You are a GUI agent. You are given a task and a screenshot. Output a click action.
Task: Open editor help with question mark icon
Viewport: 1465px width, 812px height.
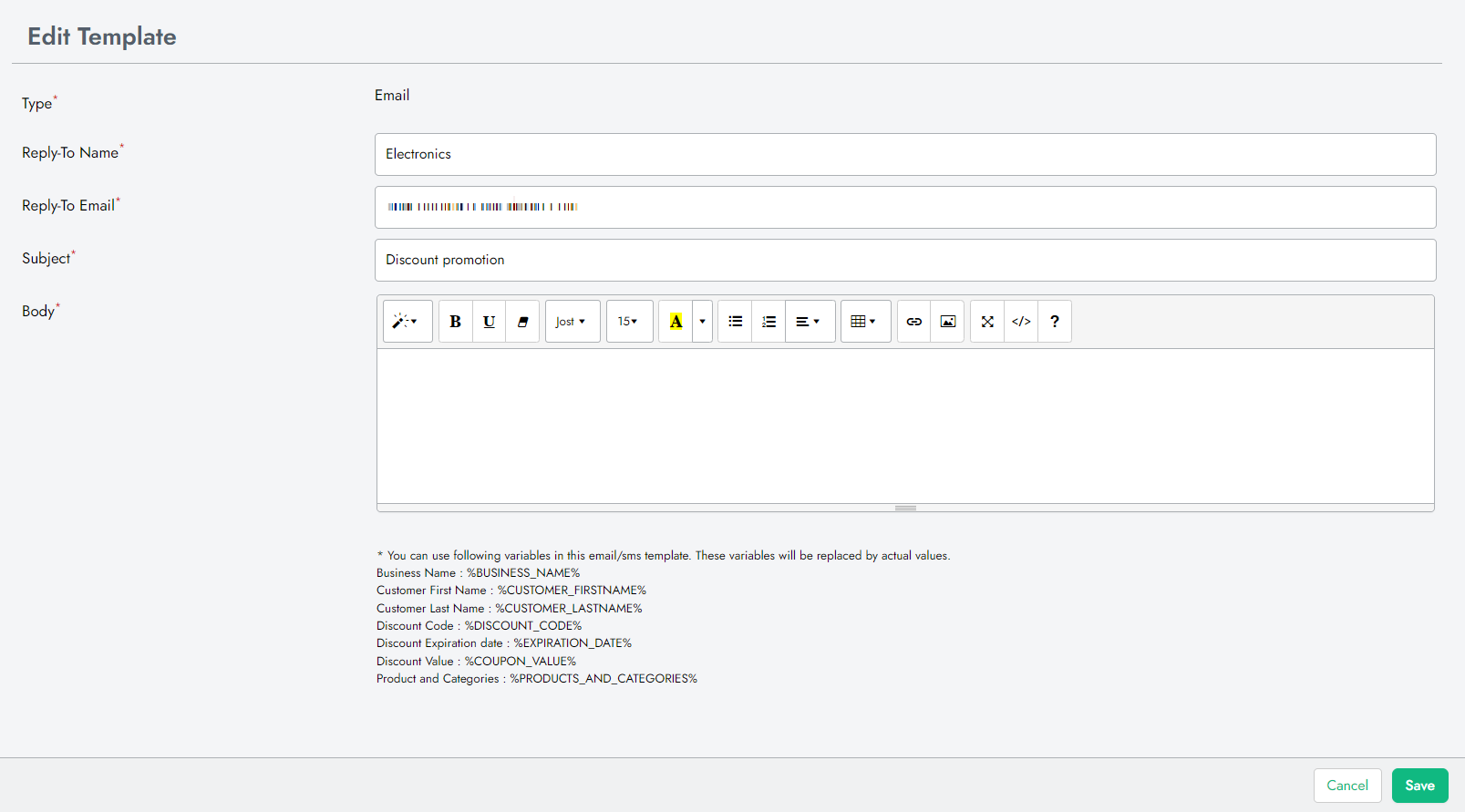1055,322
